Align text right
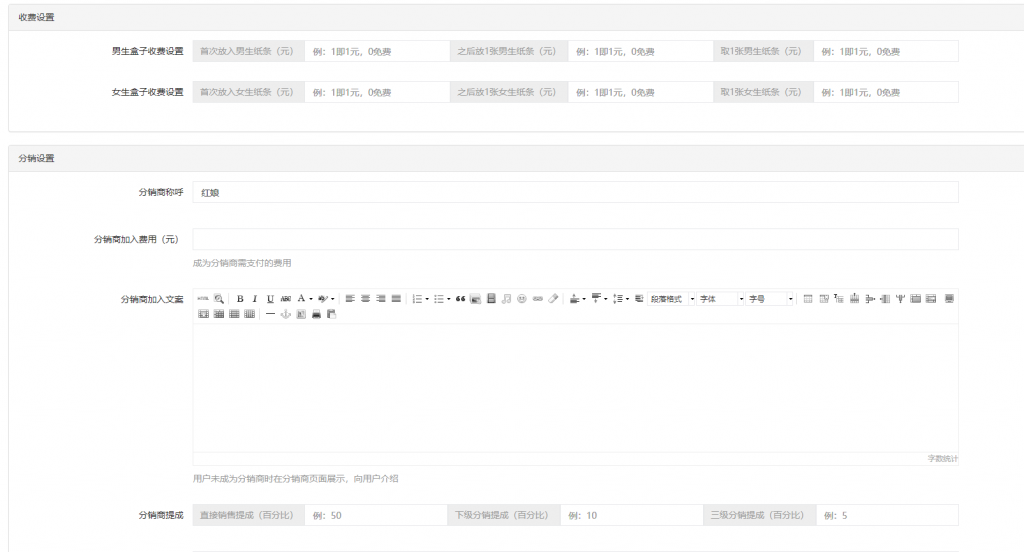 pyautogui.click(x=381, y=299)
